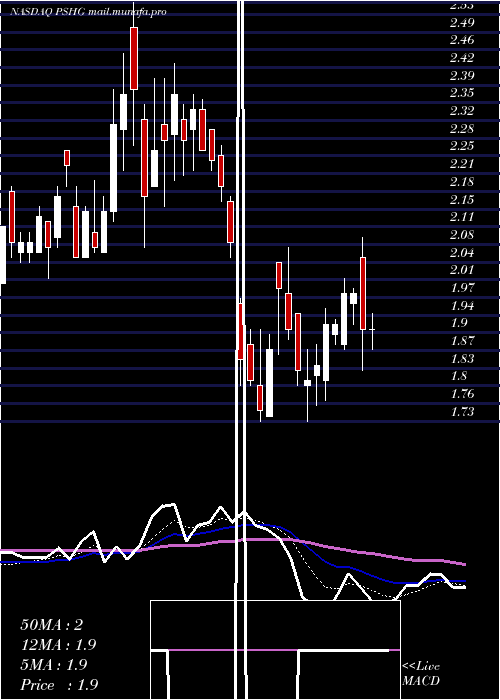Click the 2.15 price axis label
This screenshot has width=500, height=700.
tap(462, 199)
